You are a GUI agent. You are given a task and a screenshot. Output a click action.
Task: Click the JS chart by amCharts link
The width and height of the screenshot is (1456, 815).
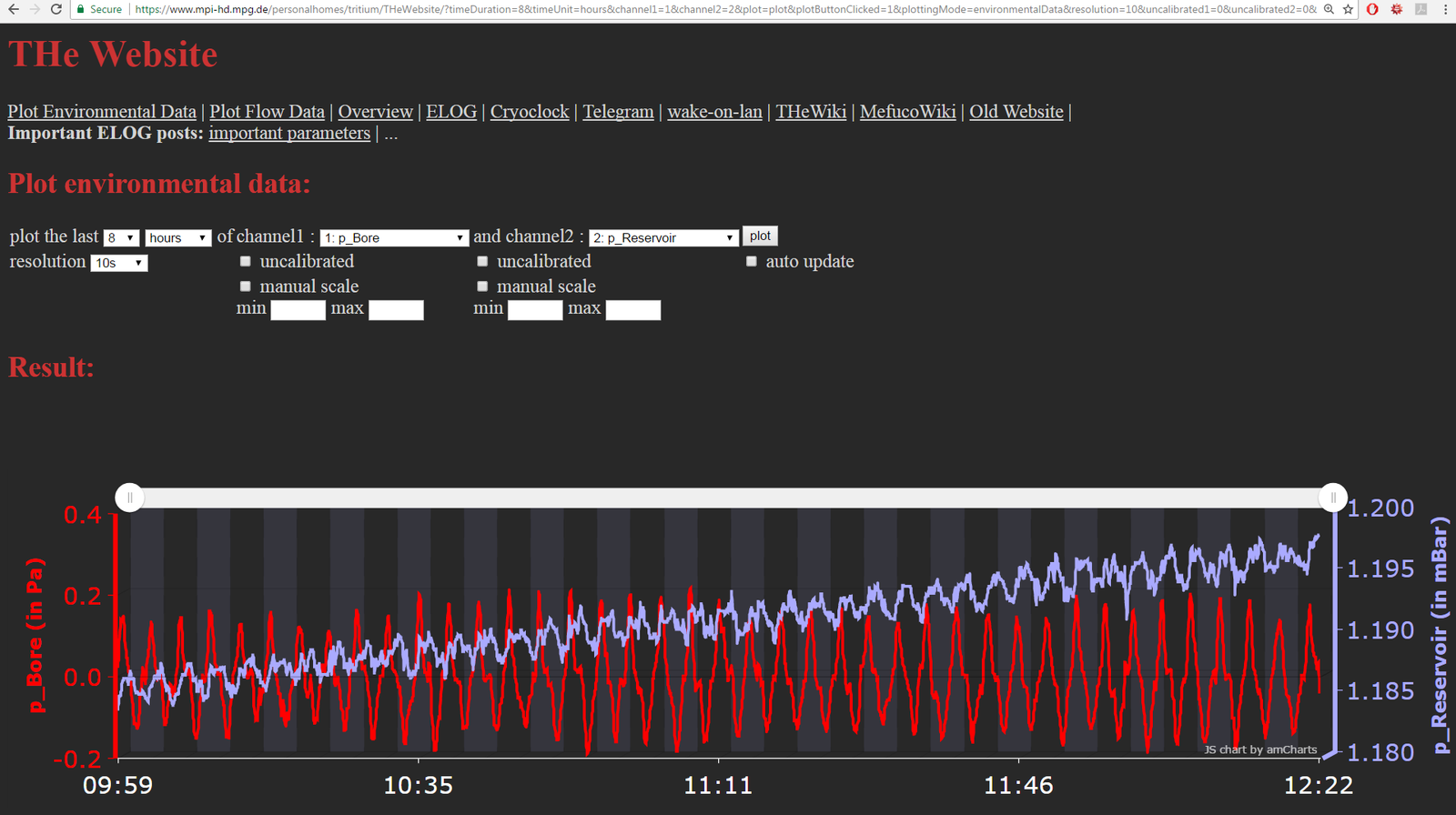[1260, 750]
